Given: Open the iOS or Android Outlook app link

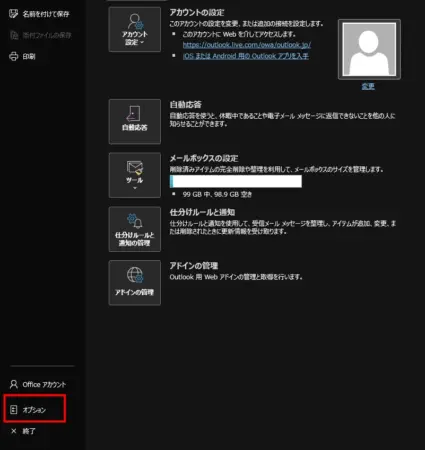Looking at the screenshot, I should point(246,56).
